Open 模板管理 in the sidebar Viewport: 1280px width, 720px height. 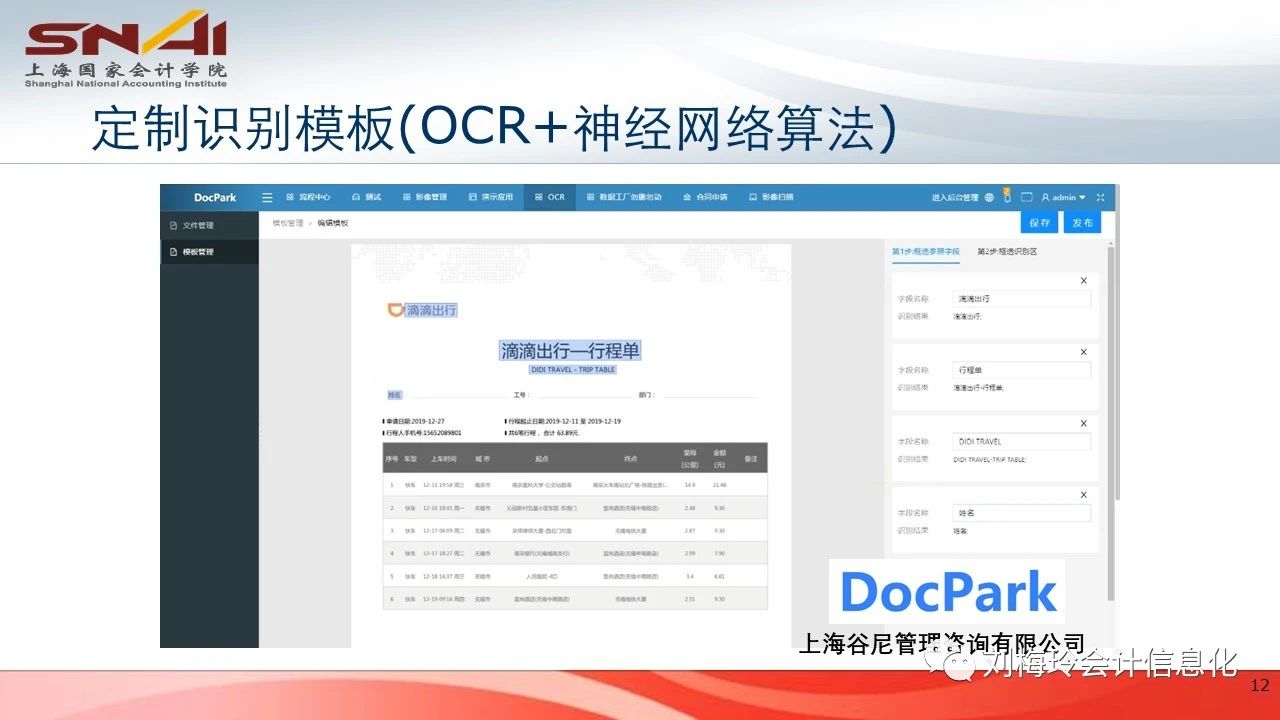(x=209, y=252)
